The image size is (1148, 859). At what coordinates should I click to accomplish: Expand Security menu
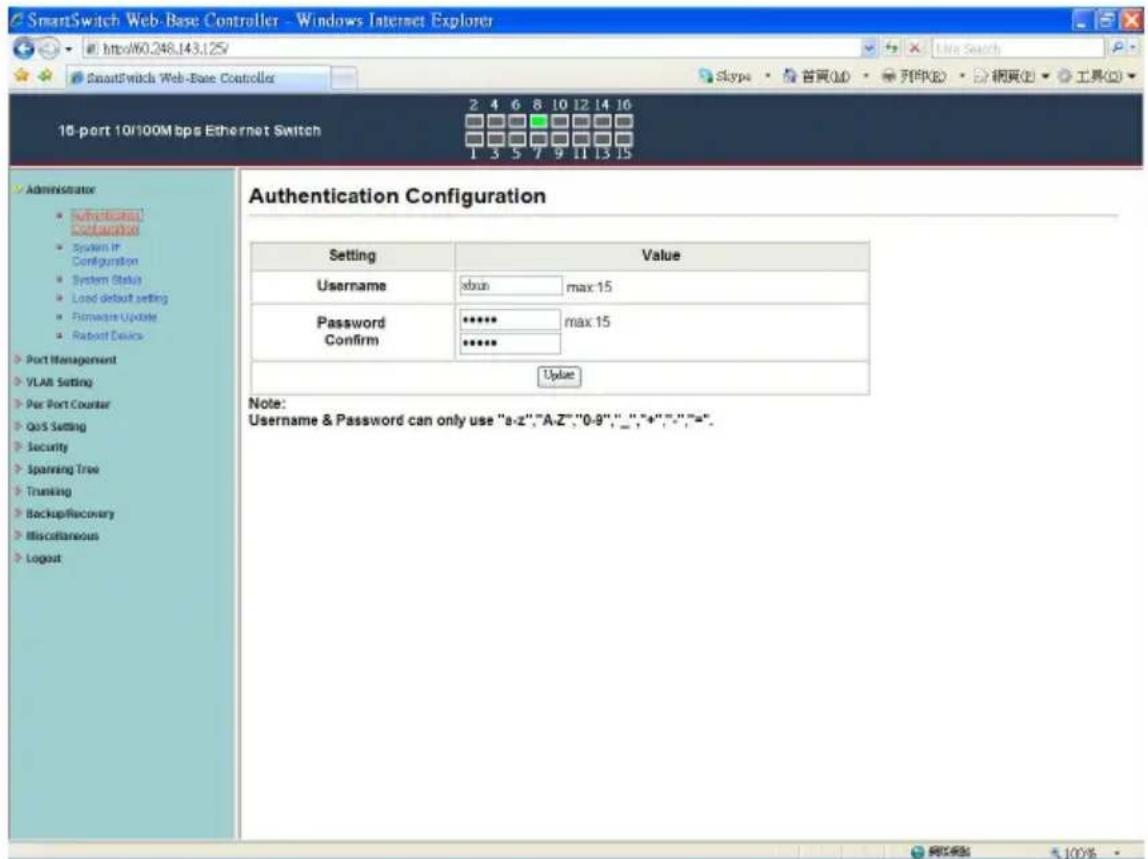coord(47,447)
